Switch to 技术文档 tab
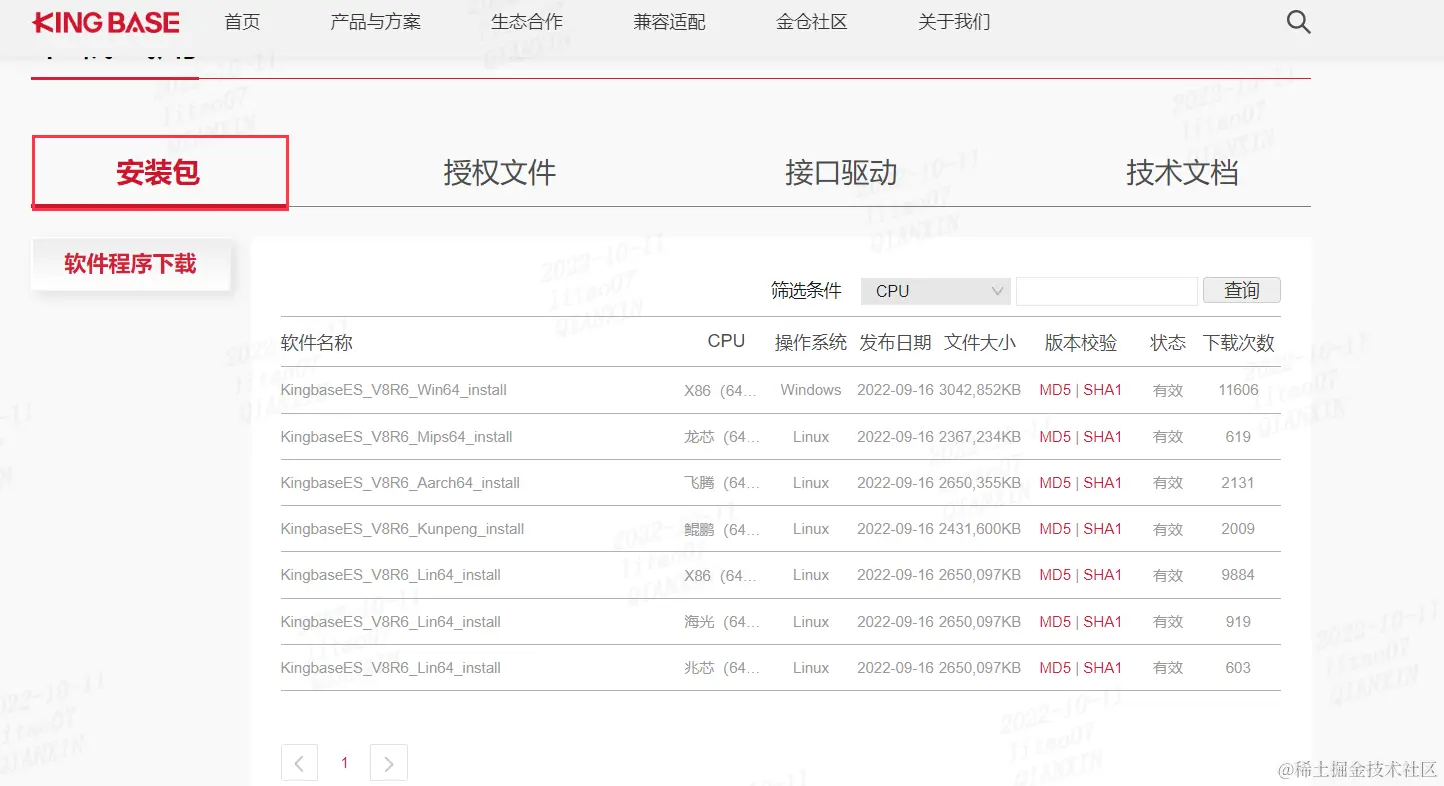Screen dimensions: 1444x786 1182,173
